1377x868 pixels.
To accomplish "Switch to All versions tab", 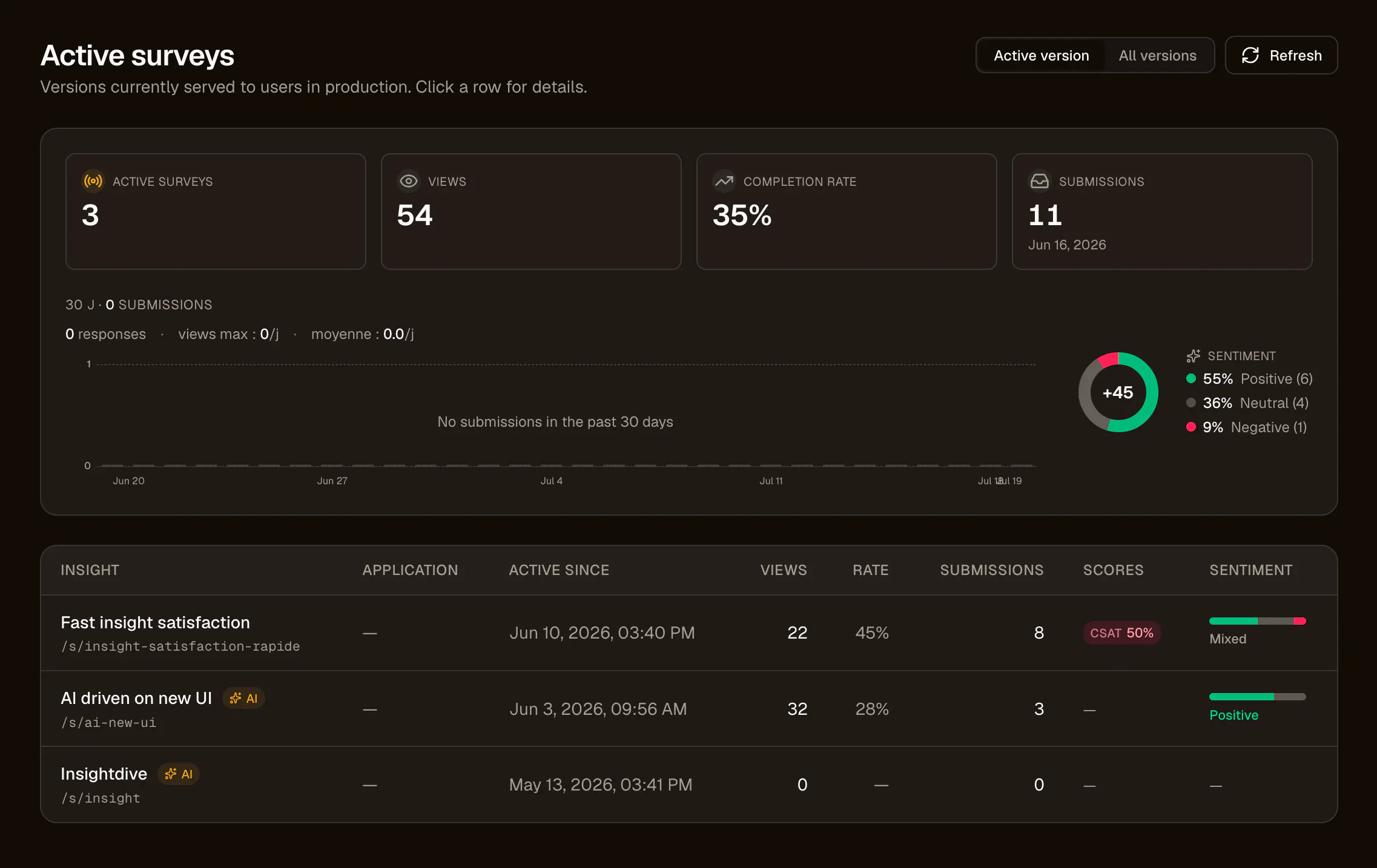I will [x=1157, y=55].
